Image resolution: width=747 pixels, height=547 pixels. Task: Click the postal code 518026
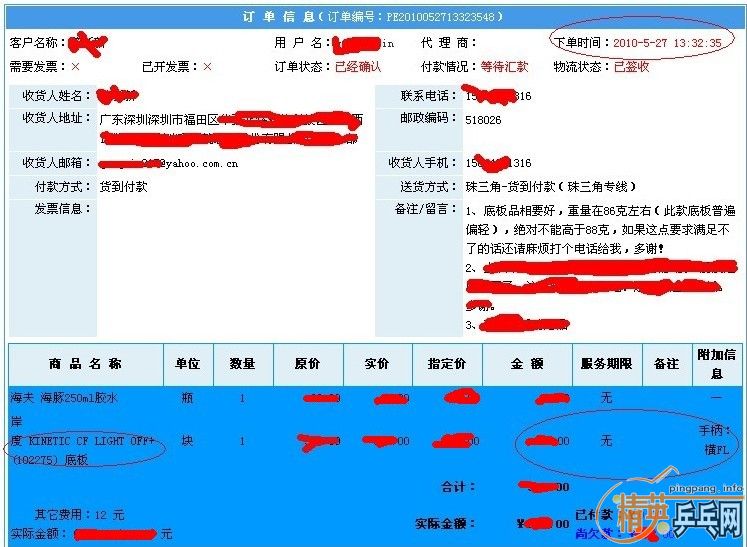[484, 119]
